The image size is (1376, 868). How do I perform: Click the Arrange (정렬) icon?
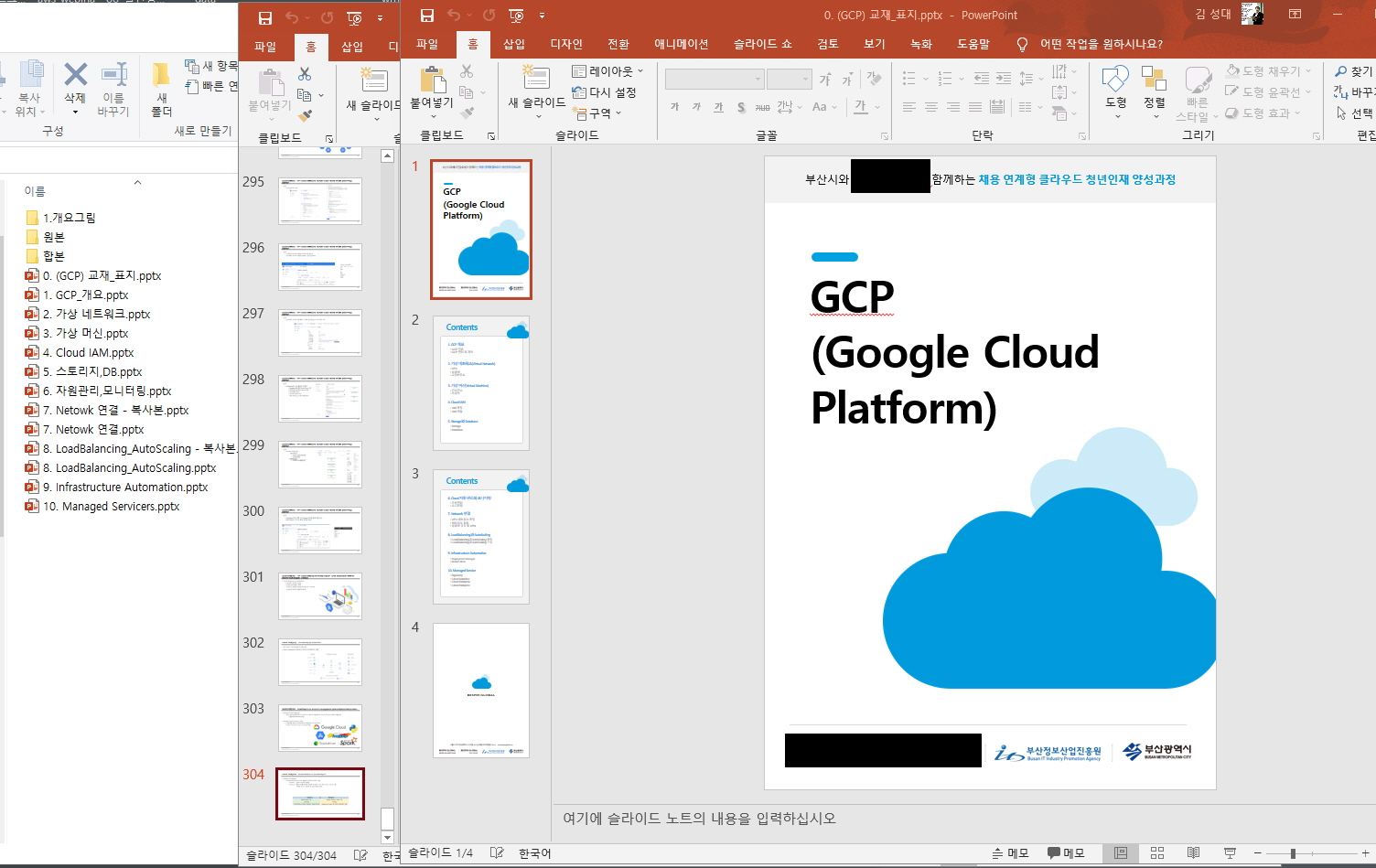tap(1155, 80)
